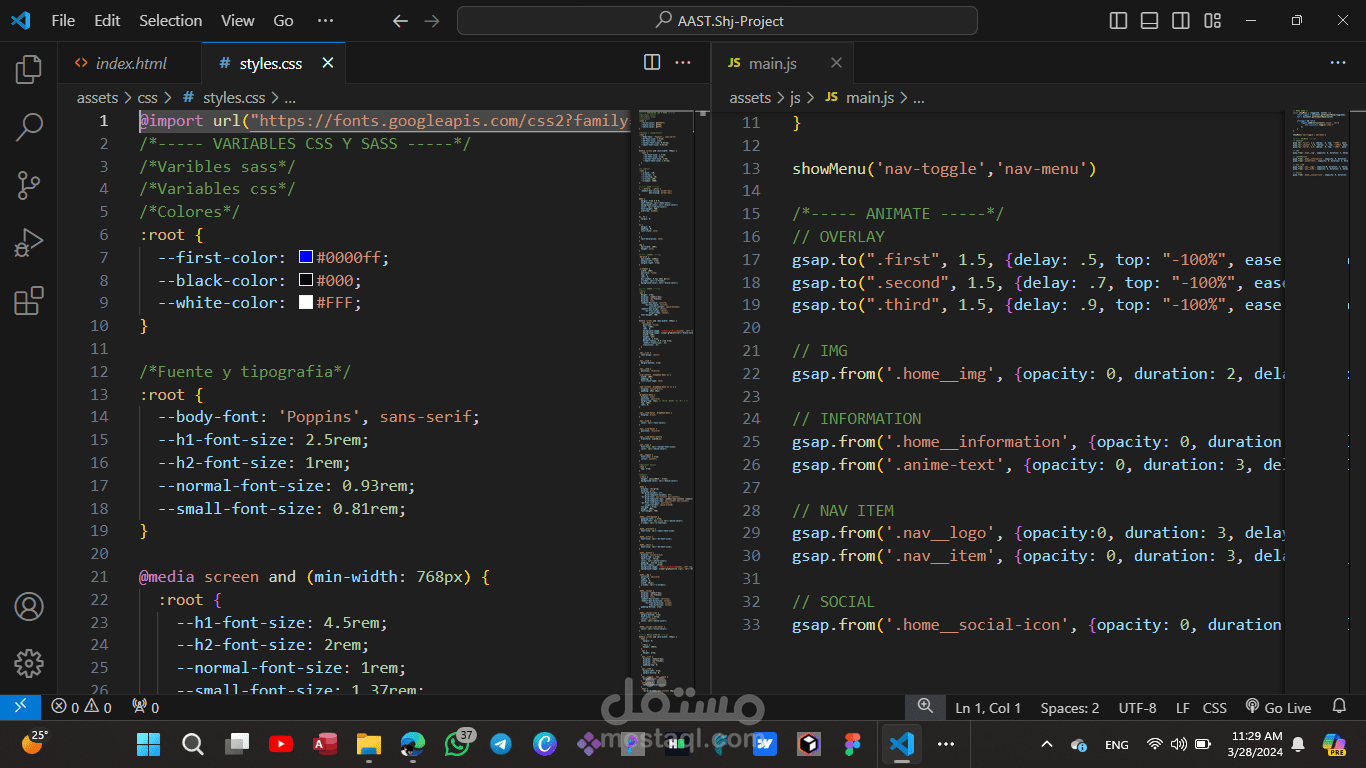Viewport: 1366px width, 768px height.
Task: Click the zoom magnifier status icon
Action: pos(925,707)
